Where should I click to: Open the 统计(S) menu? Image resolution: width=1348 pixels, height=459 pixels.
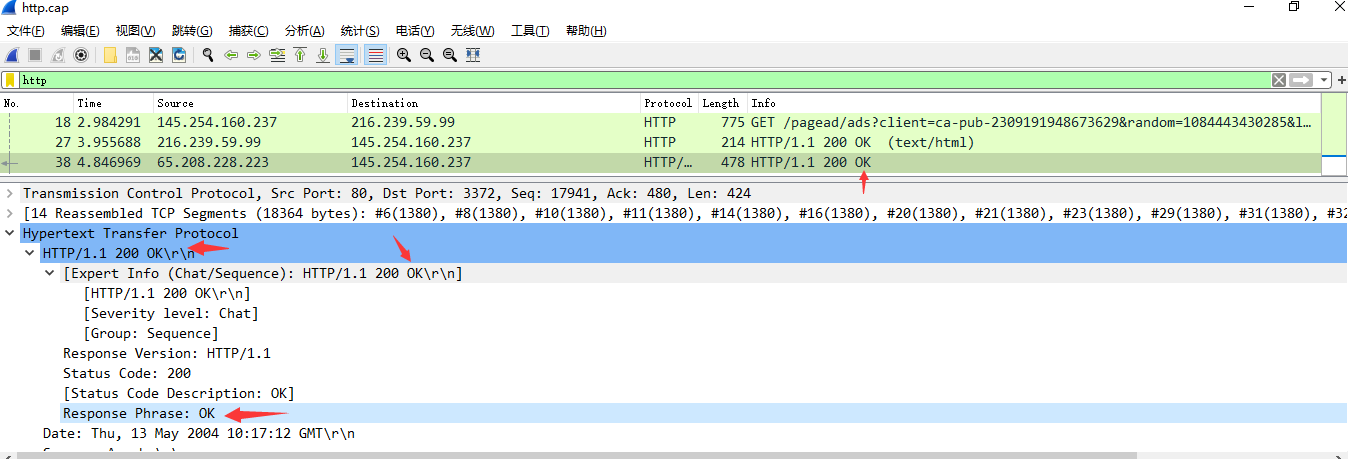point(359,31)
